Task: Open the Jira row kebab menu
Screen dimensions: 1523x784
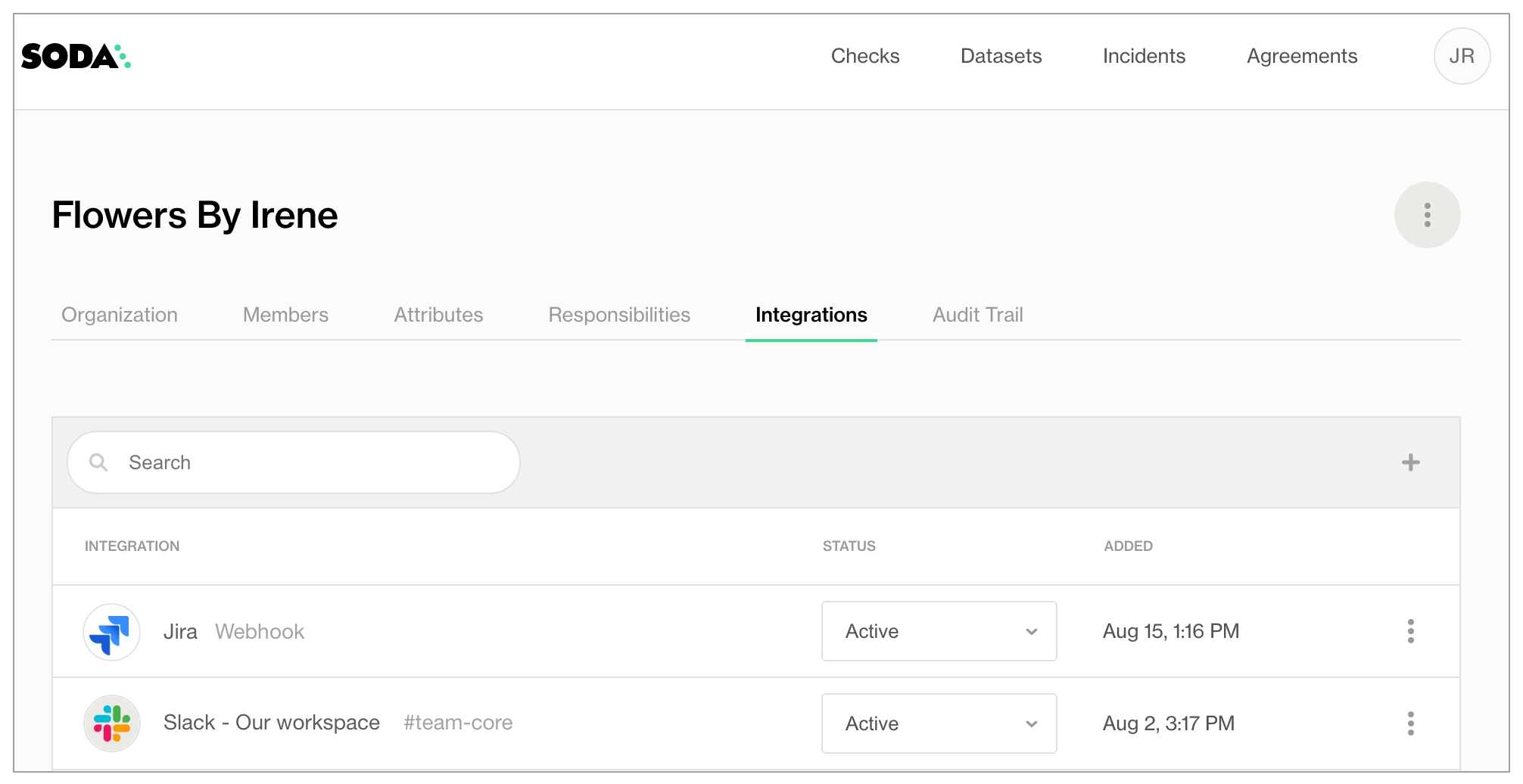Action: (x=1410, y=631)
